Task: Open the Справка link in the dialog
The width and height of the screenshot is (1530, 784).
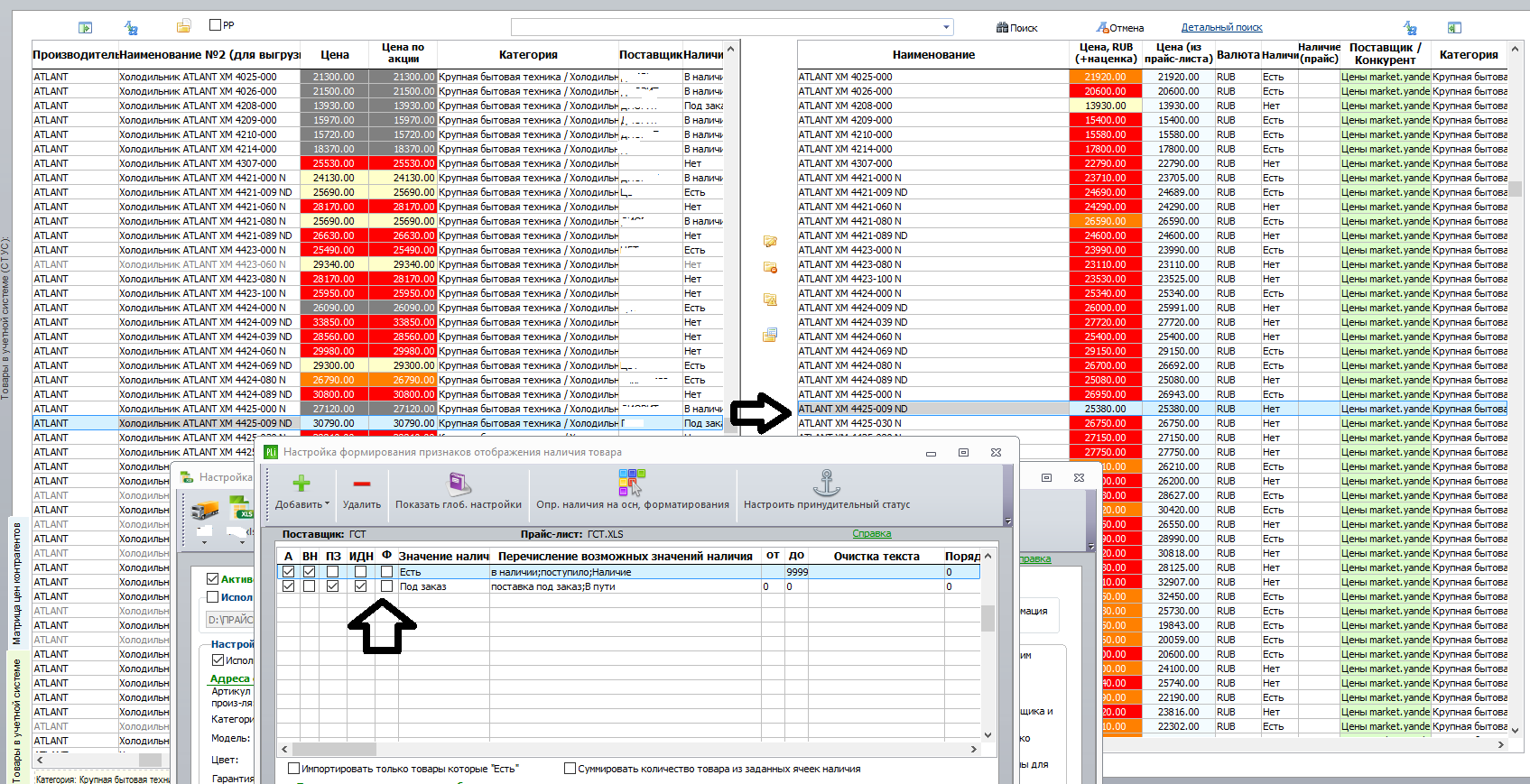Action: click(872, 534)
